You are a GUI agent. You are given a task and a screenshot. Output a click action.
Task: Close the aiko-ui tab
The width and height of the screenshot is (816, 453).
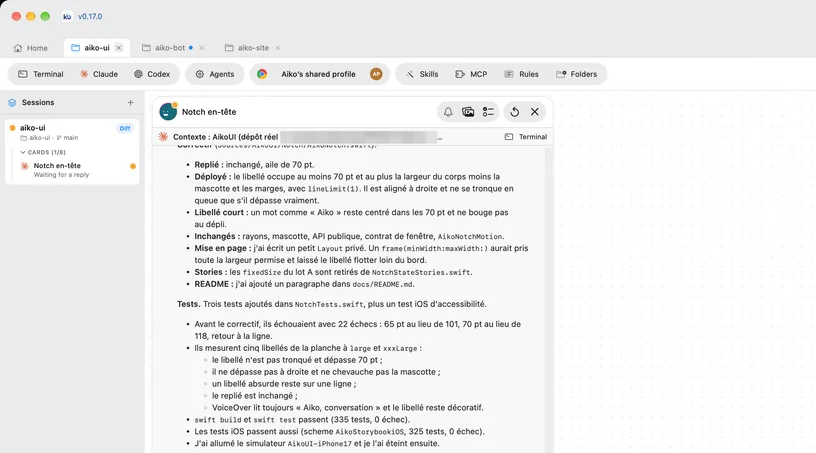point(119,48)
